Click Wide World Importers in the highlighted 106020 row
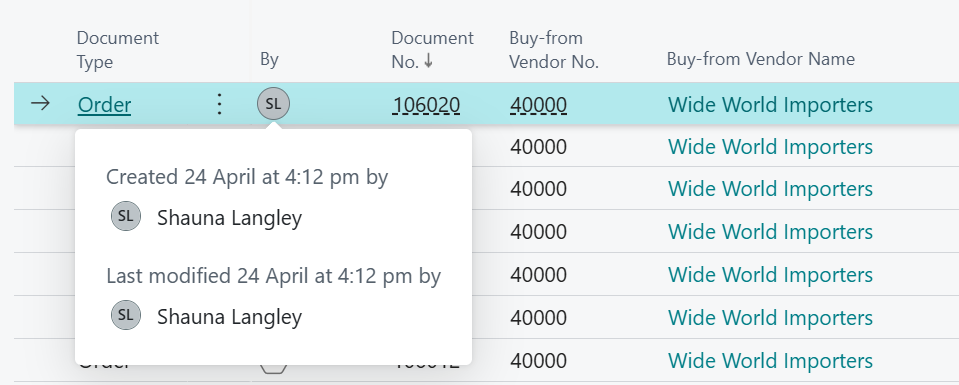 tap(770, 105)
